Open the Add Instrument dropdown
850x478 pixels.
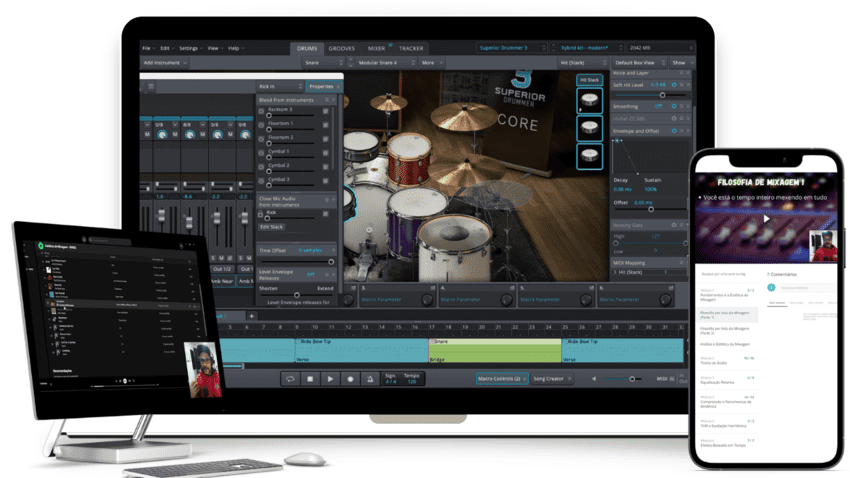(x=165, y=63)
